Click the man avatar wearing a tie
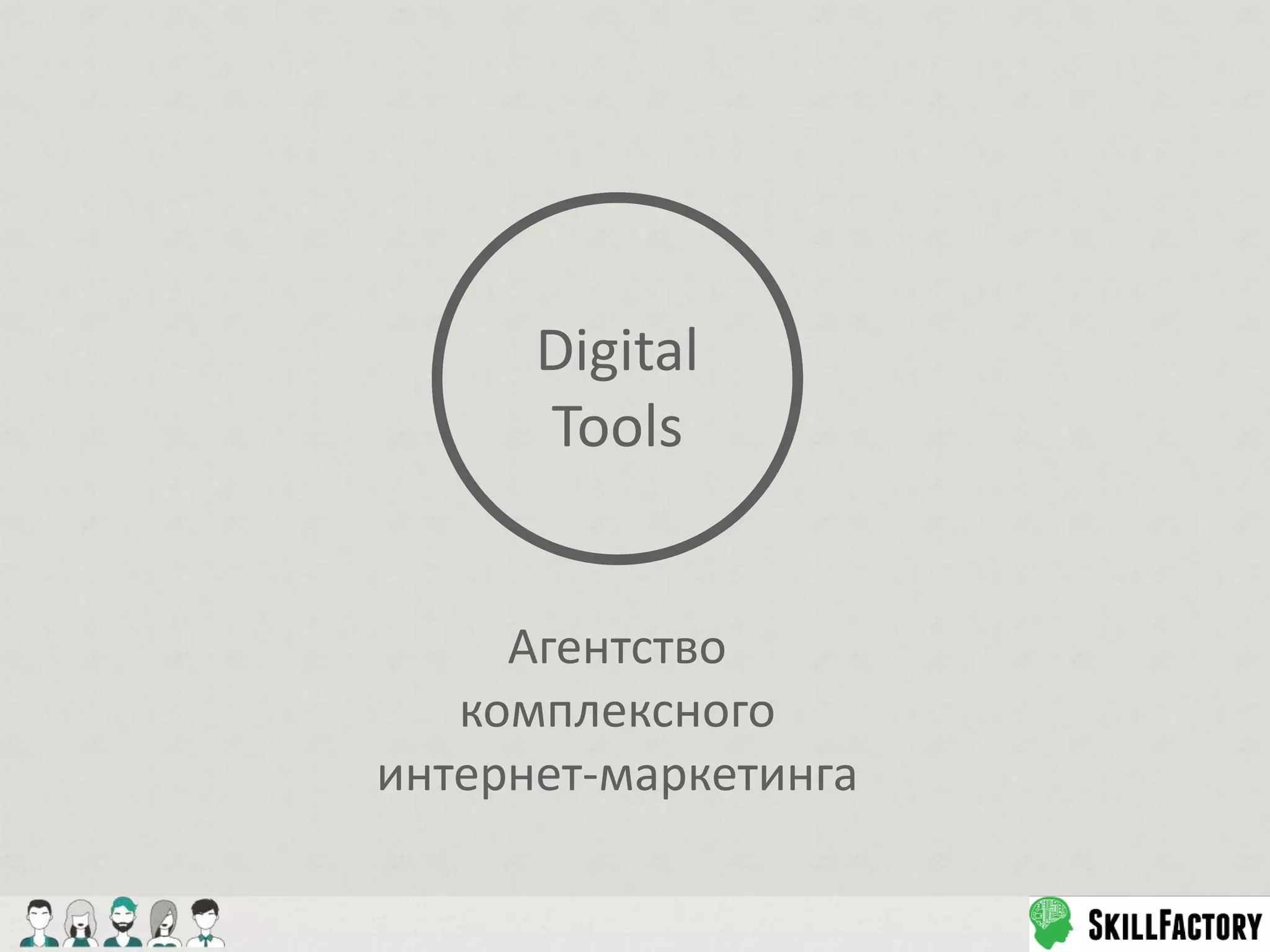1270x952 pixels. [x=205, y=922]
